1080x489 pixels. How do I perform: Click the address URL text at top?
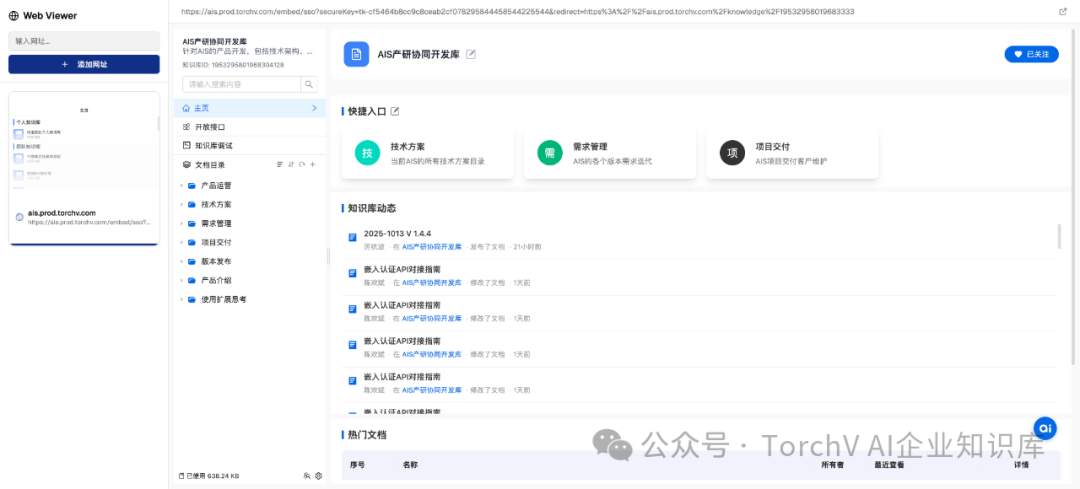[x=519, y=12]
